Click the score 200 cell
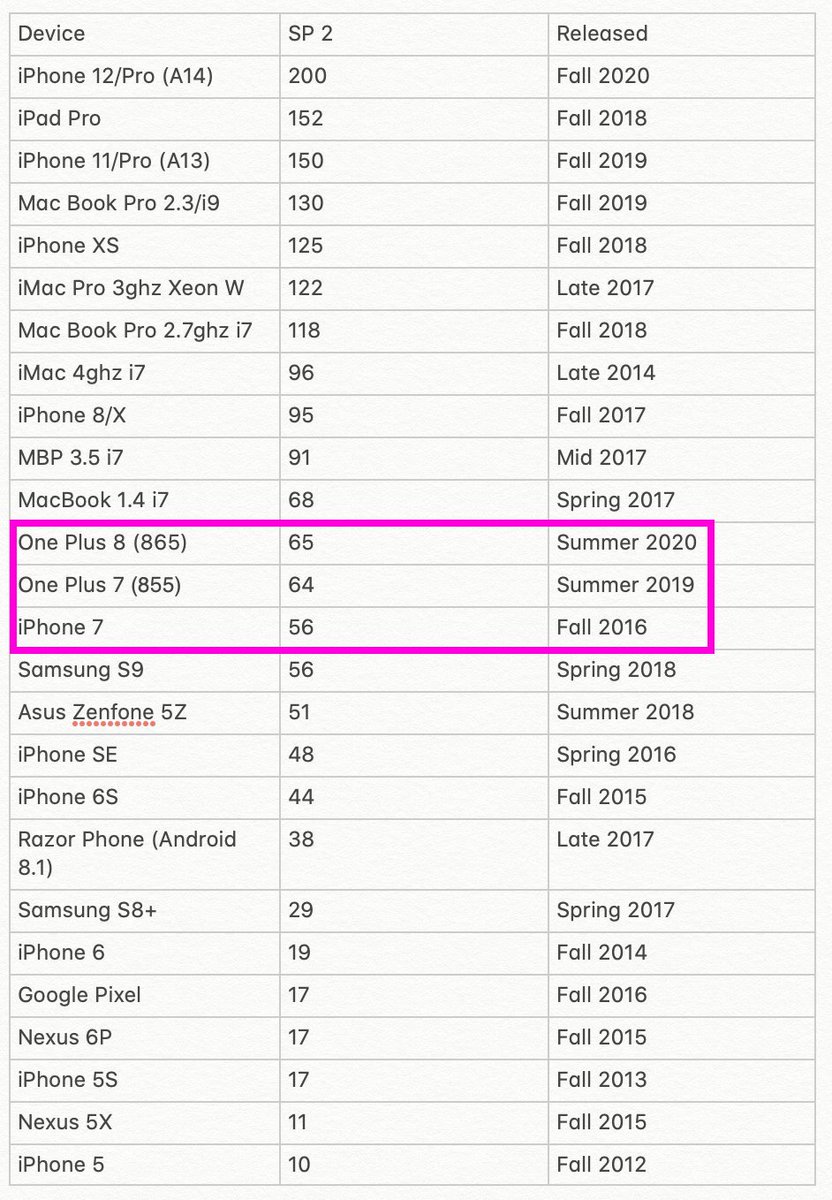 coord(307,76)
